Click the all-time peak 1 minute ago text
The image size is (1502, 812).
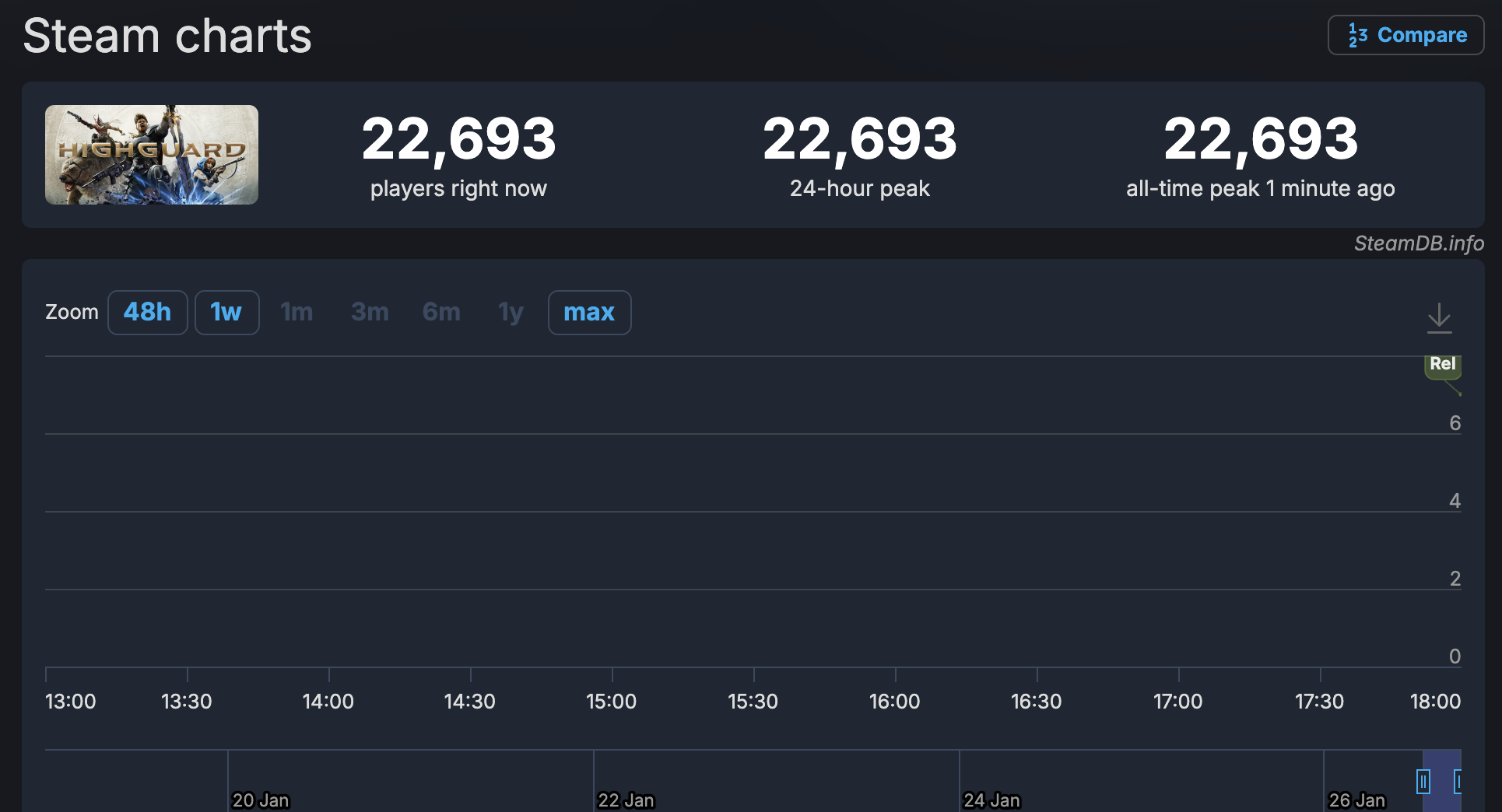pyautogui.click(x=1261, y=188)
